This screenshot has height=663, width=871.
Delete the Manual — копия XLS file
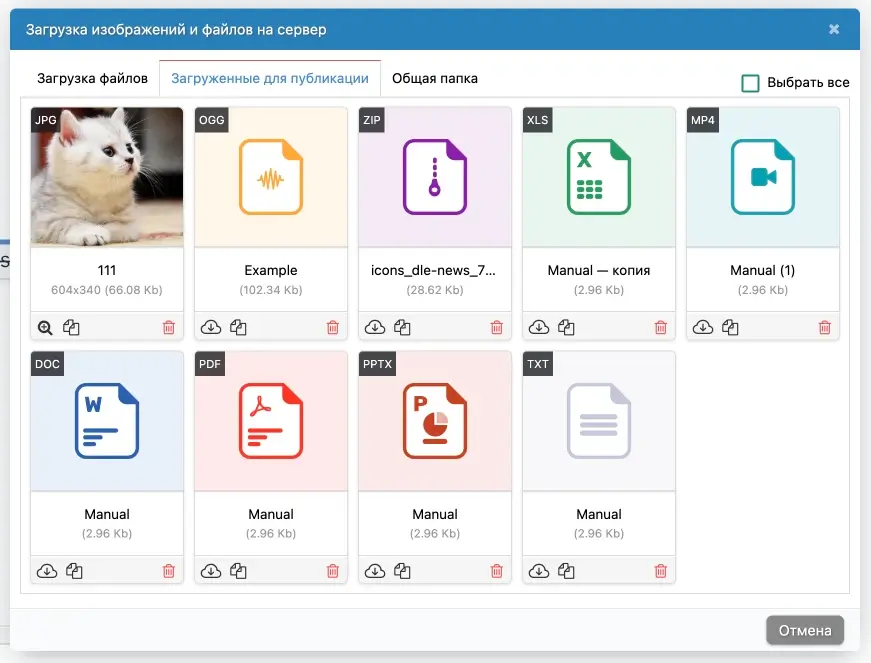[x=660, y=327]
